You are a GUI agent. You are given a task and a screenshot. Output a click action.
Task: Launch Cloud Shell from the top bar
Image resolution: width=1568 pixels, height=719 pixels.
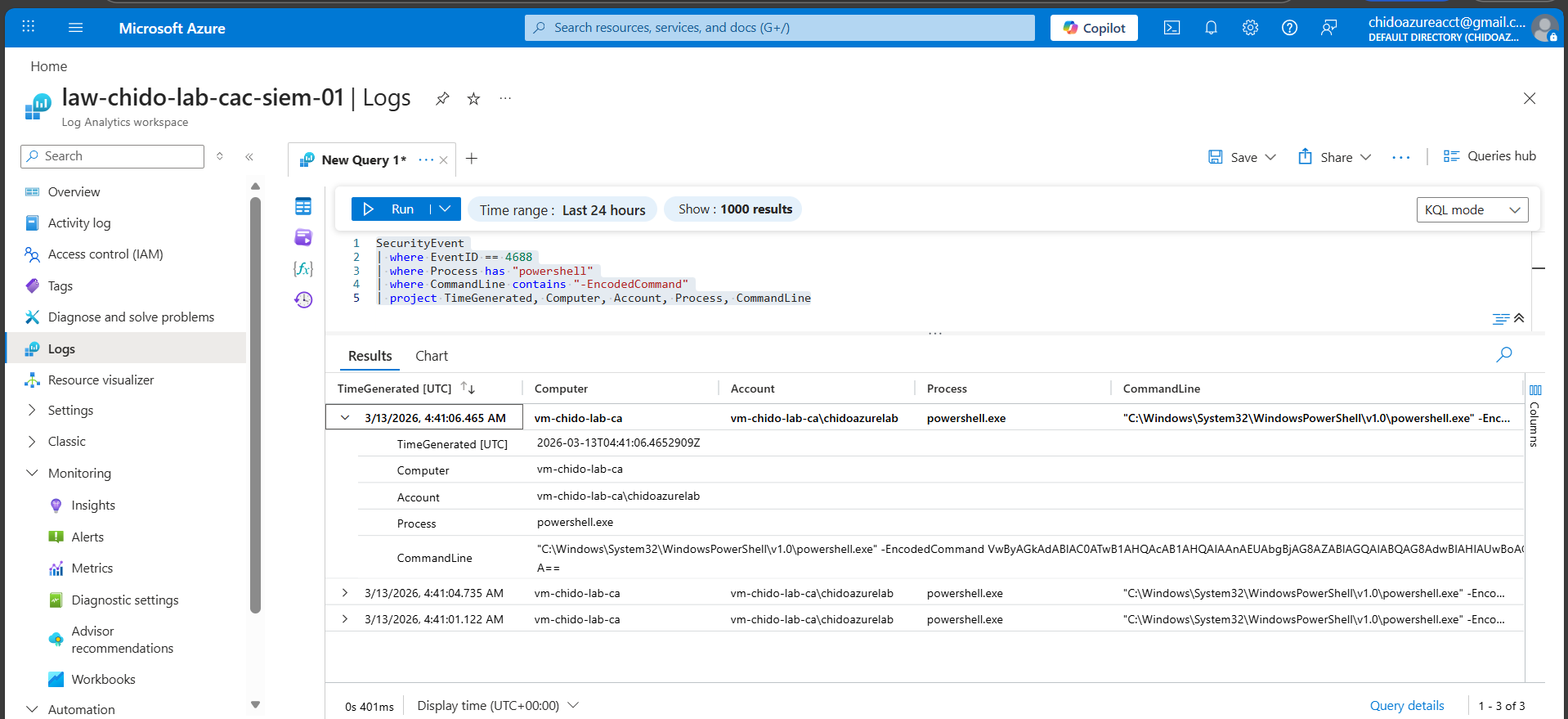(1172, 28)
